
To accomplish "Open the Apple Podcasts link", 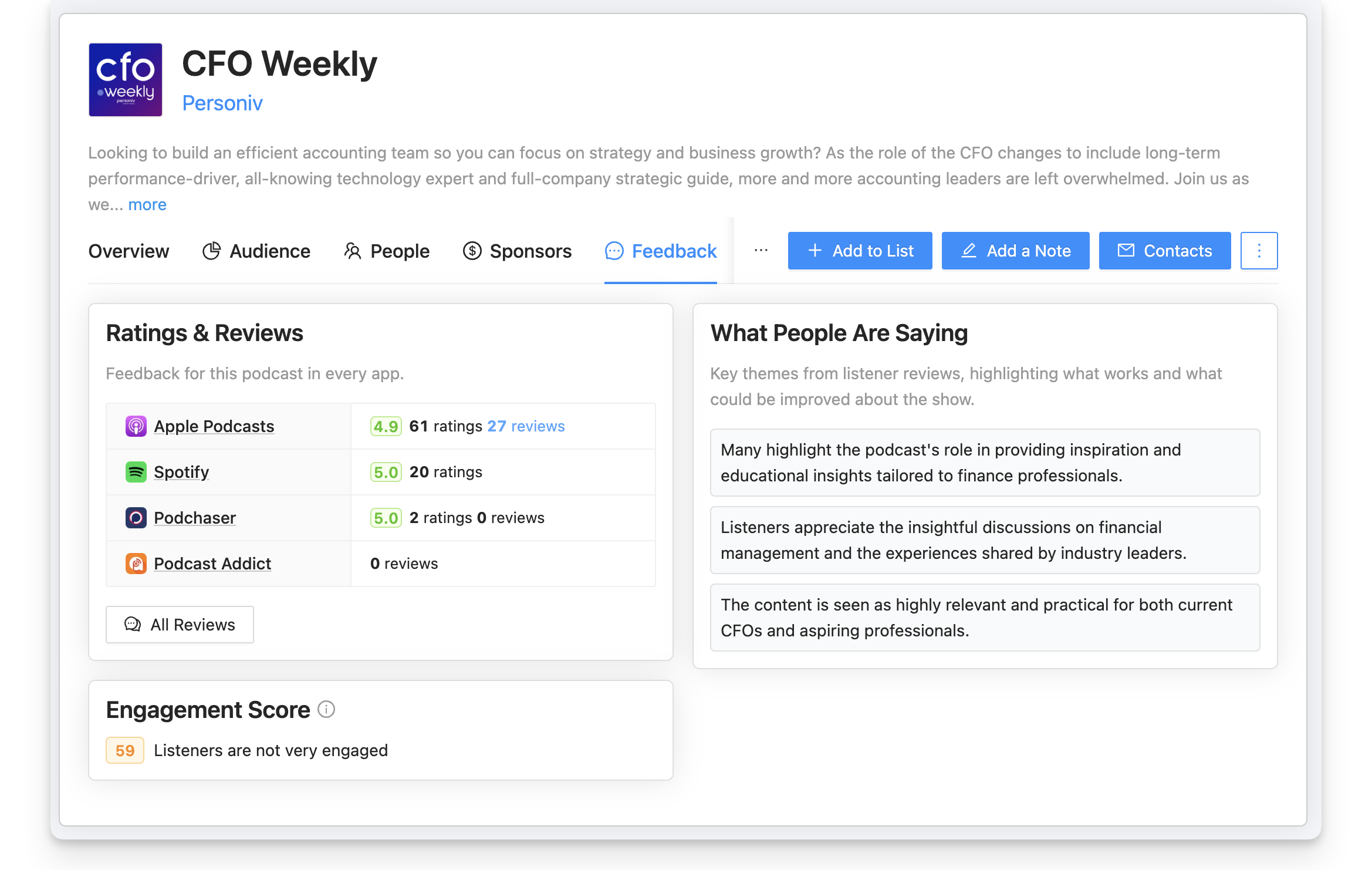I will tap(214, 426).
